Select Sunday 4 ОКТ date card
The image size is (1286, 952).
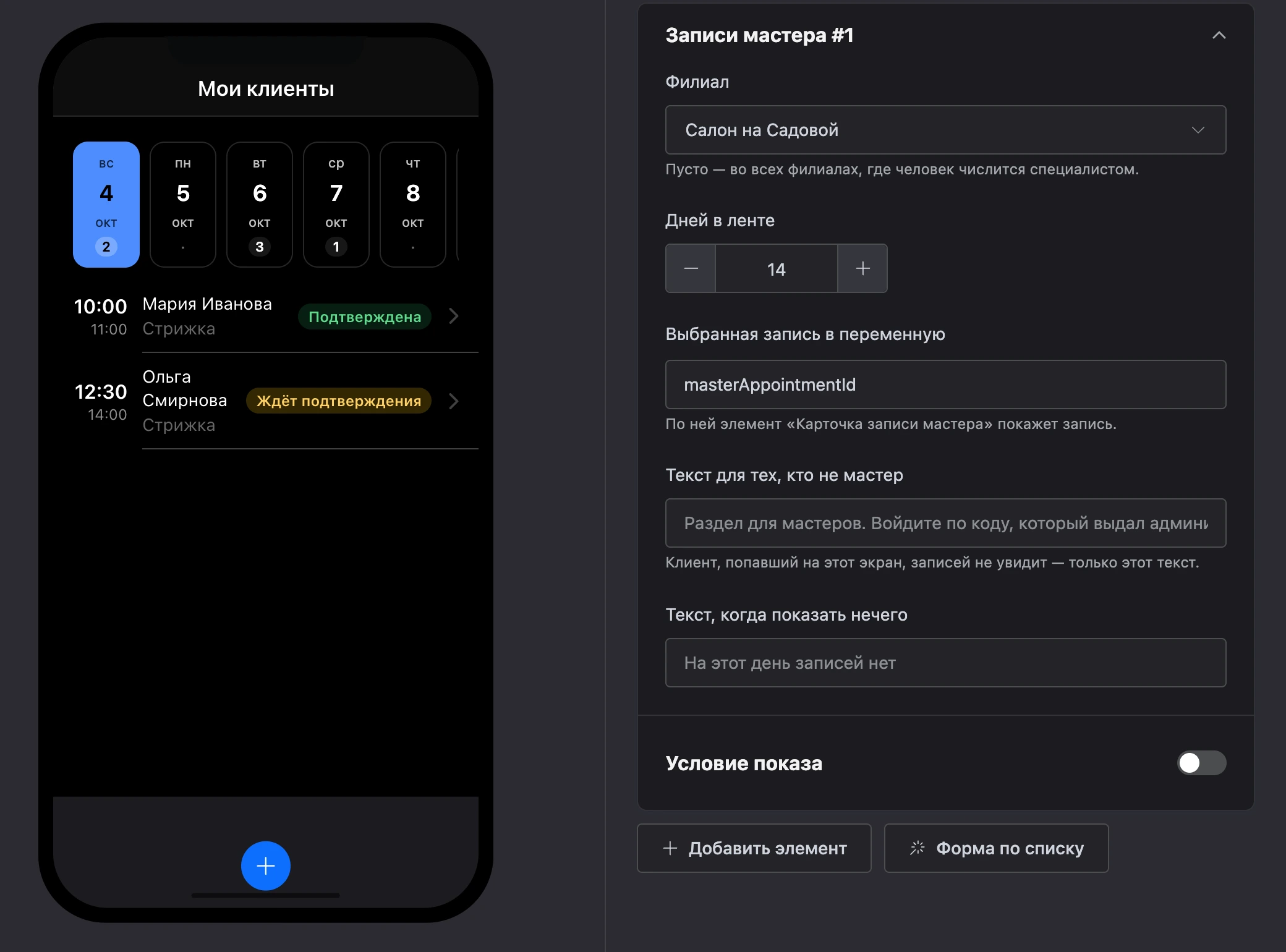coord(106,205)
